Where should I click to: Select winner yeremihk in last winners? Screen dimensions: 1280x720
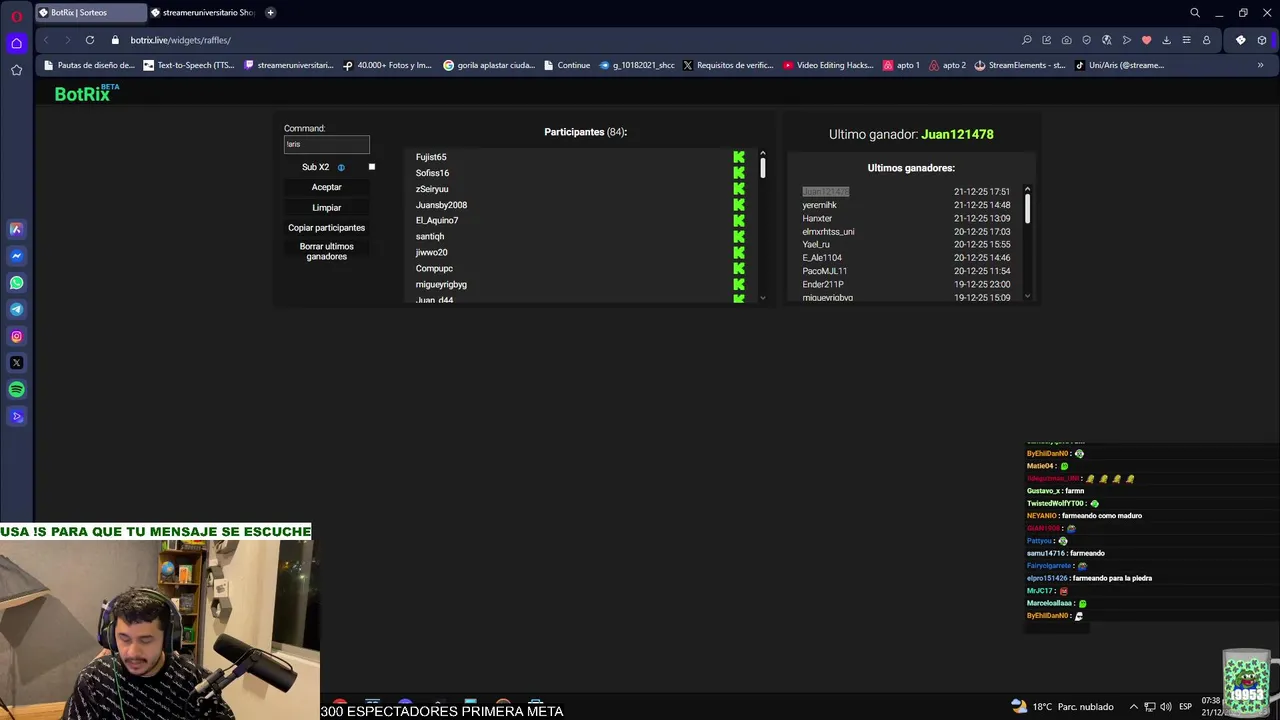[819, 205]
